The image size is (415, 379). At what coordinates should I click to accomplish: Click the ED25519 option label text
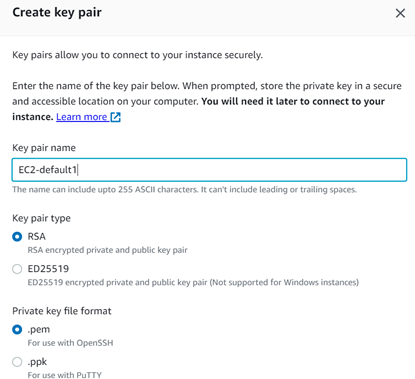[x=48, y=269]
